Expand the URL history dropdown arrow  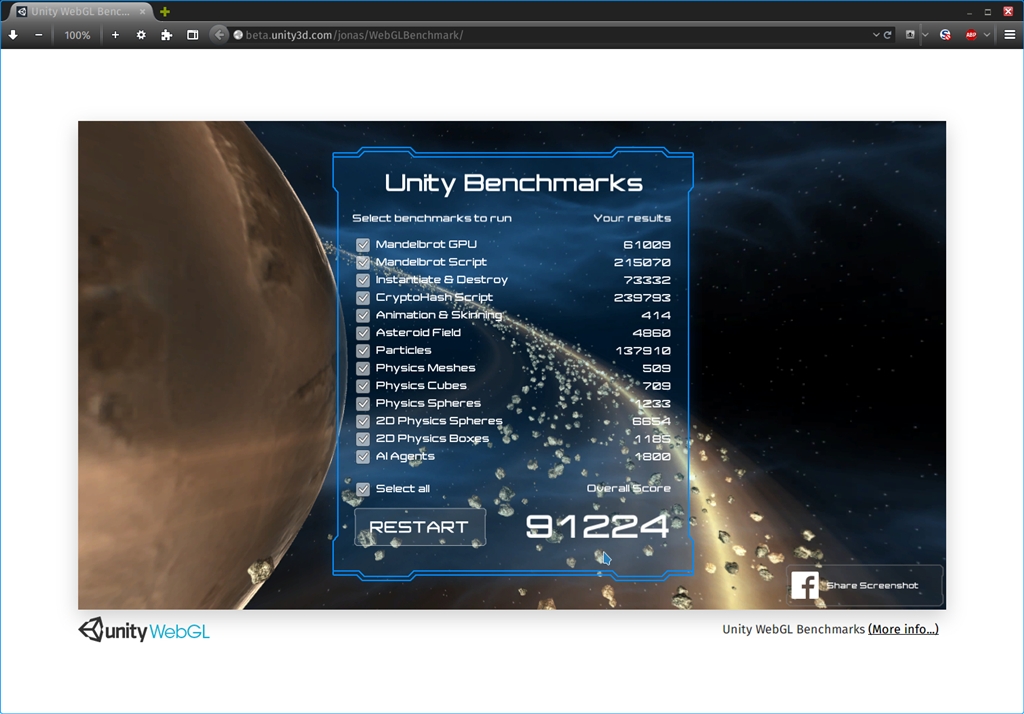tap(876, 35)
